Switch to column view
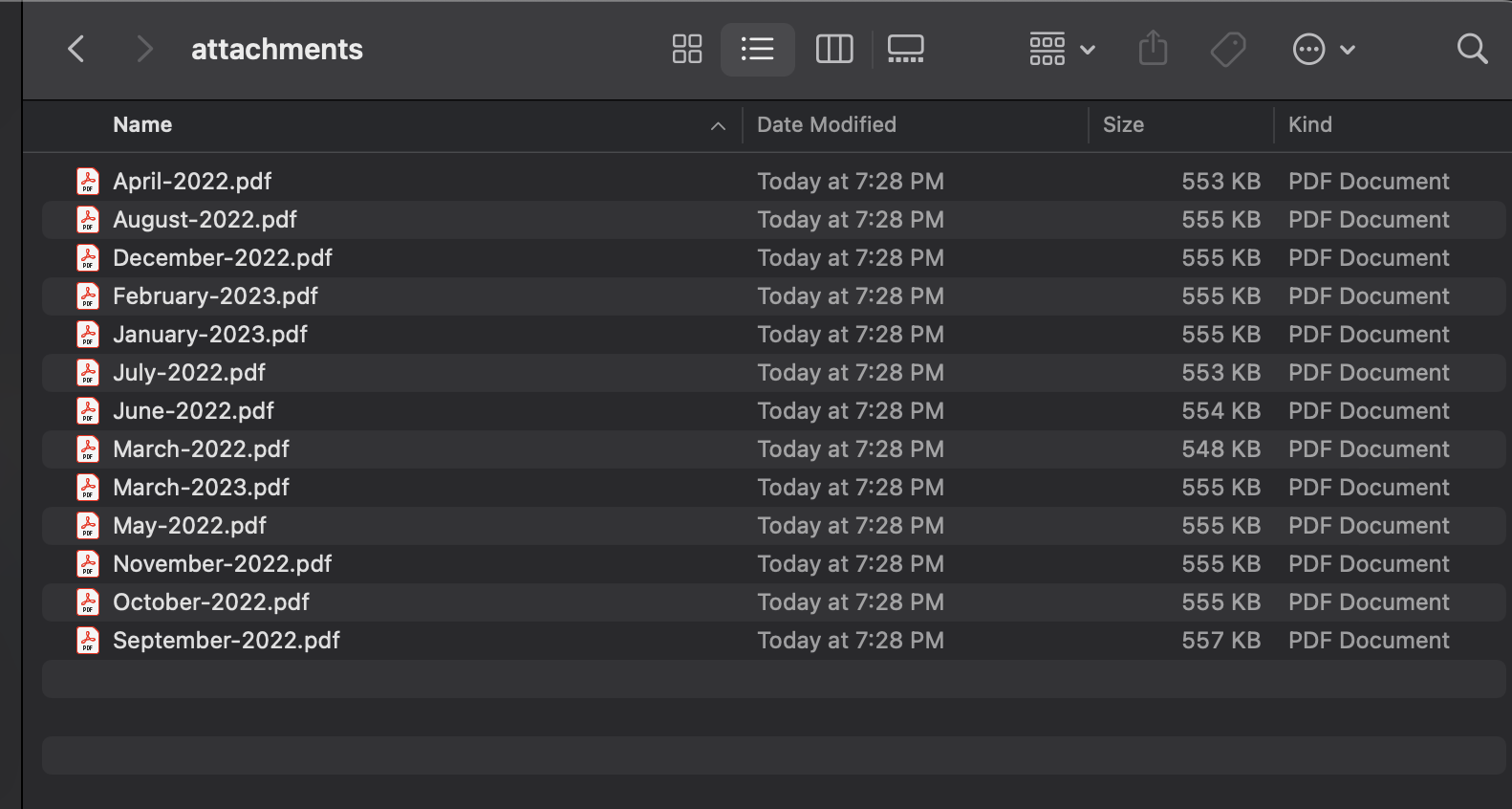1512x809 pixels. [x=834, y=49]
